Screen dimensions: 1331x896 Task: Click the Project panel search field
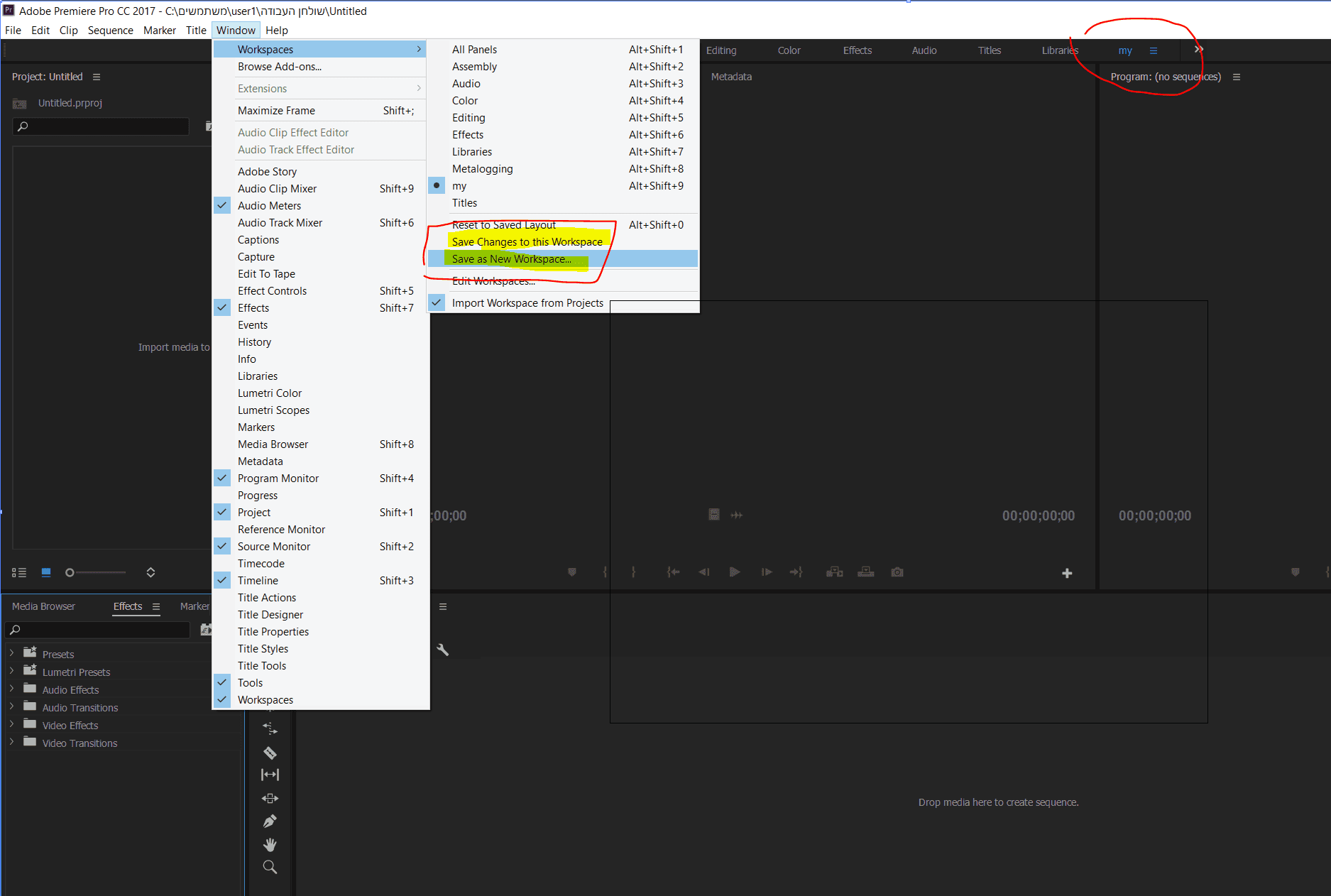tap(101, 126)
